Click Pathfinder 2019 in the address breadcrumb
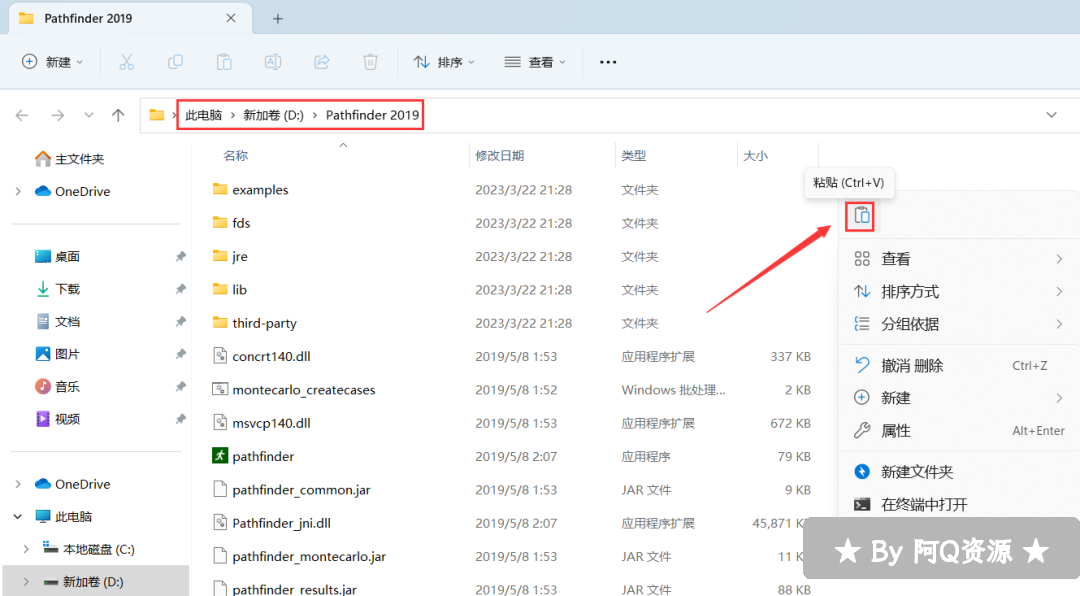This screenshot has height=596, width=1080. [x=372, y=115]
